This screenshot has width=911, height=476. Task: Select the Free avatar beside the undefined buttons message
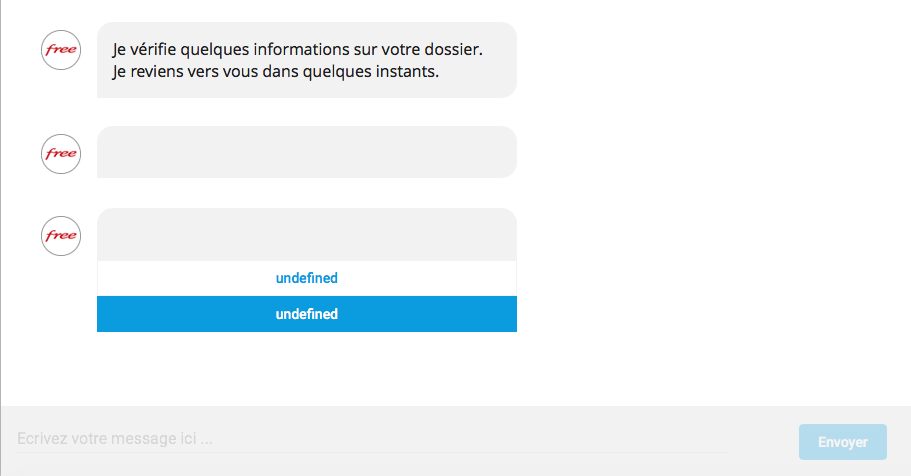61,236
